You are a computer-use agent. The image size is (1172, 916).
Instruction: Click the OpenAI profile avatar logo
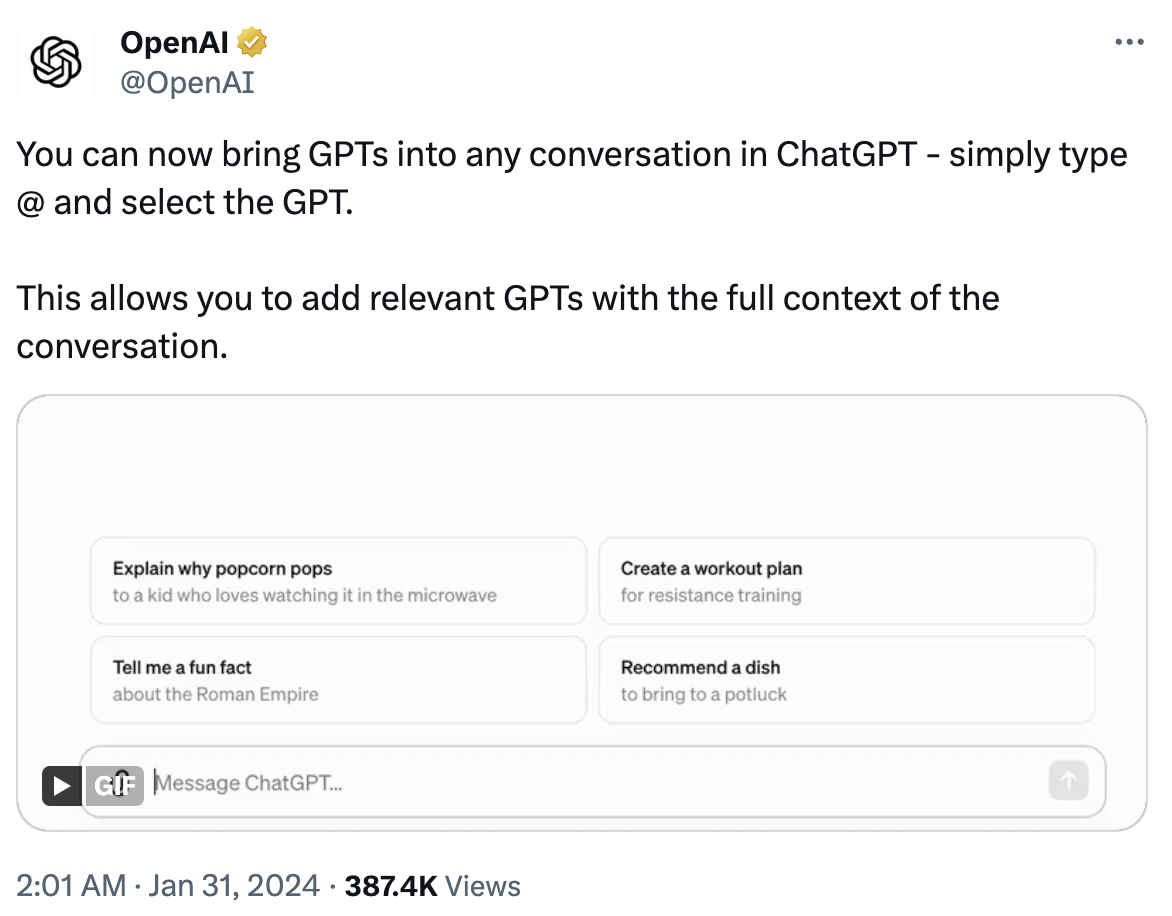click(x=56, y=62)
